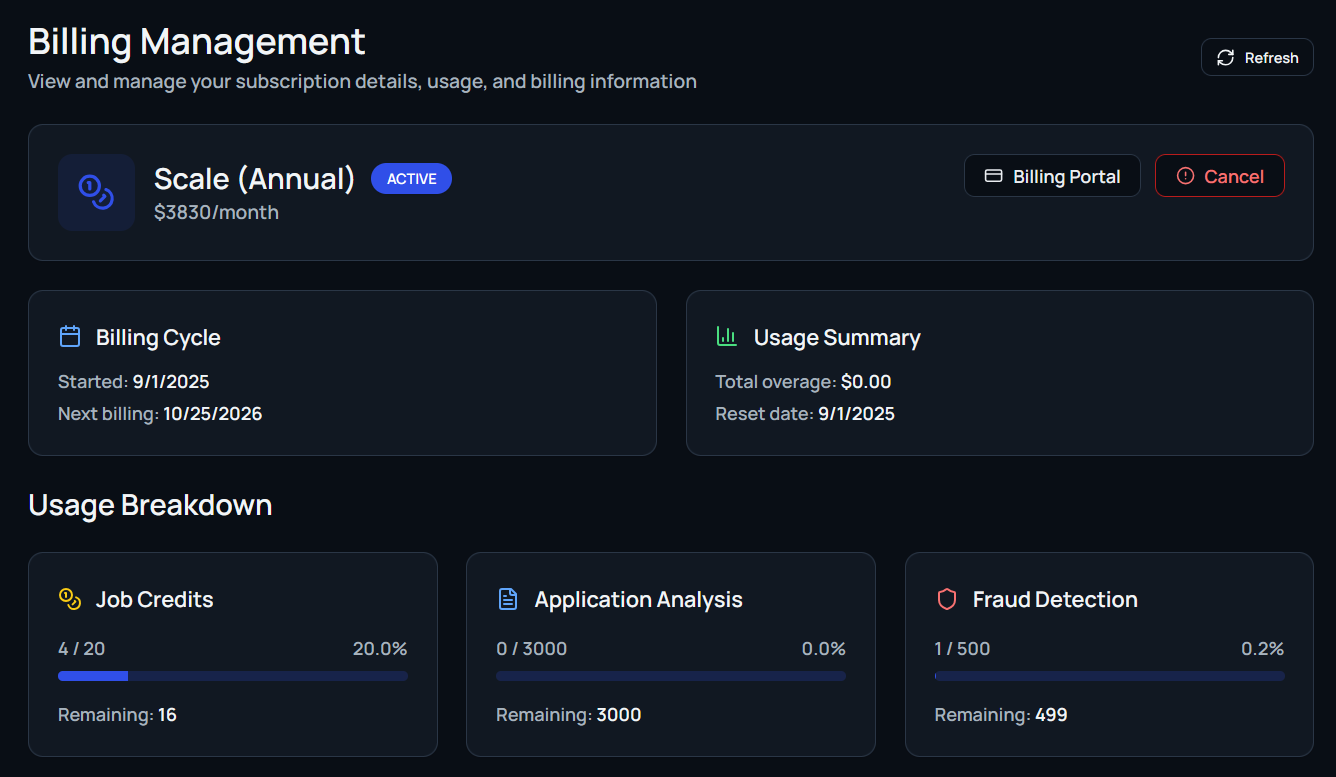The width and height of the screenshot is (1336, 777).
Task: Click the calendar icon beside Billing Cycle
Action: [x=70, y=337]
